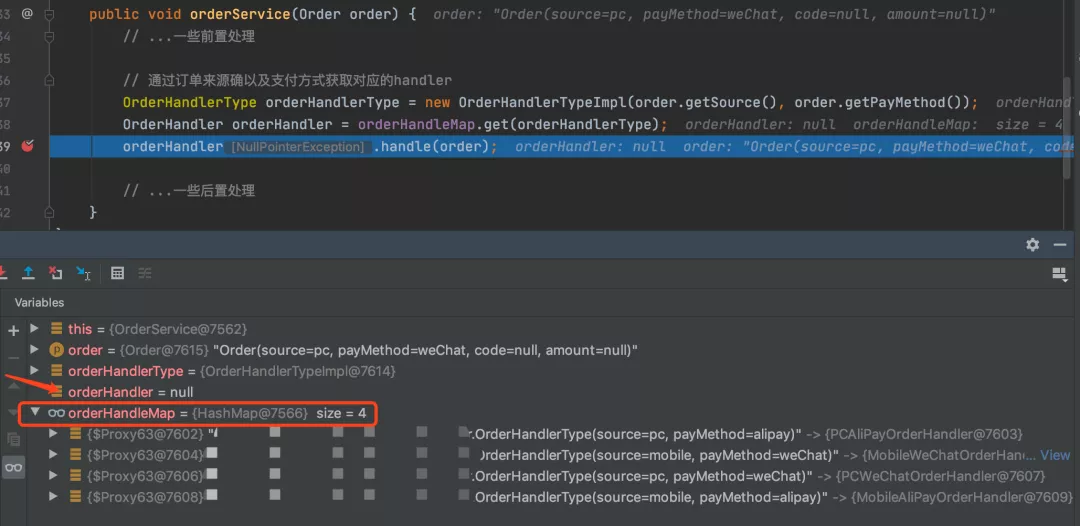This screenshot has height=526, width=1080.
Task: Toggle code folding marker at orderService method
Action: tap(49, 14)
